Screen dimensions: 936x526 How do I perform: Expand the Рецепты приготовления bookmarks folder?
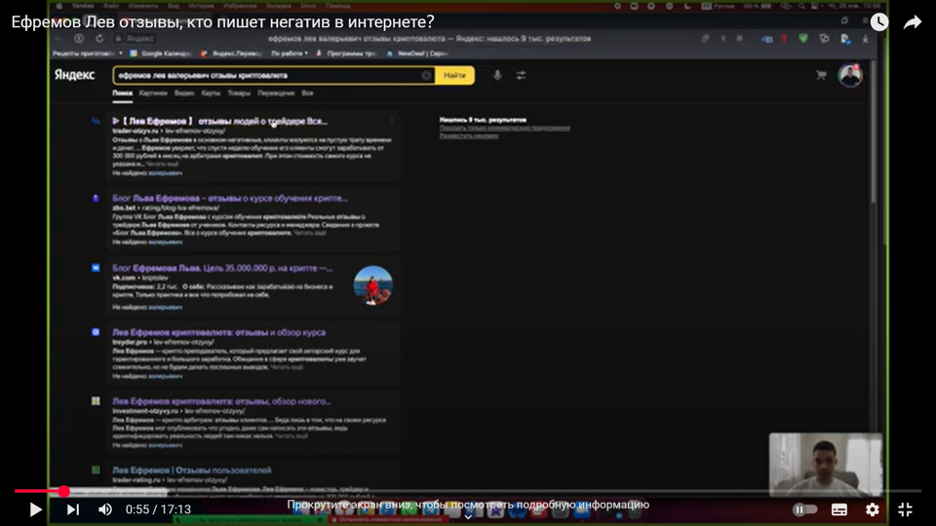(87, 53)
